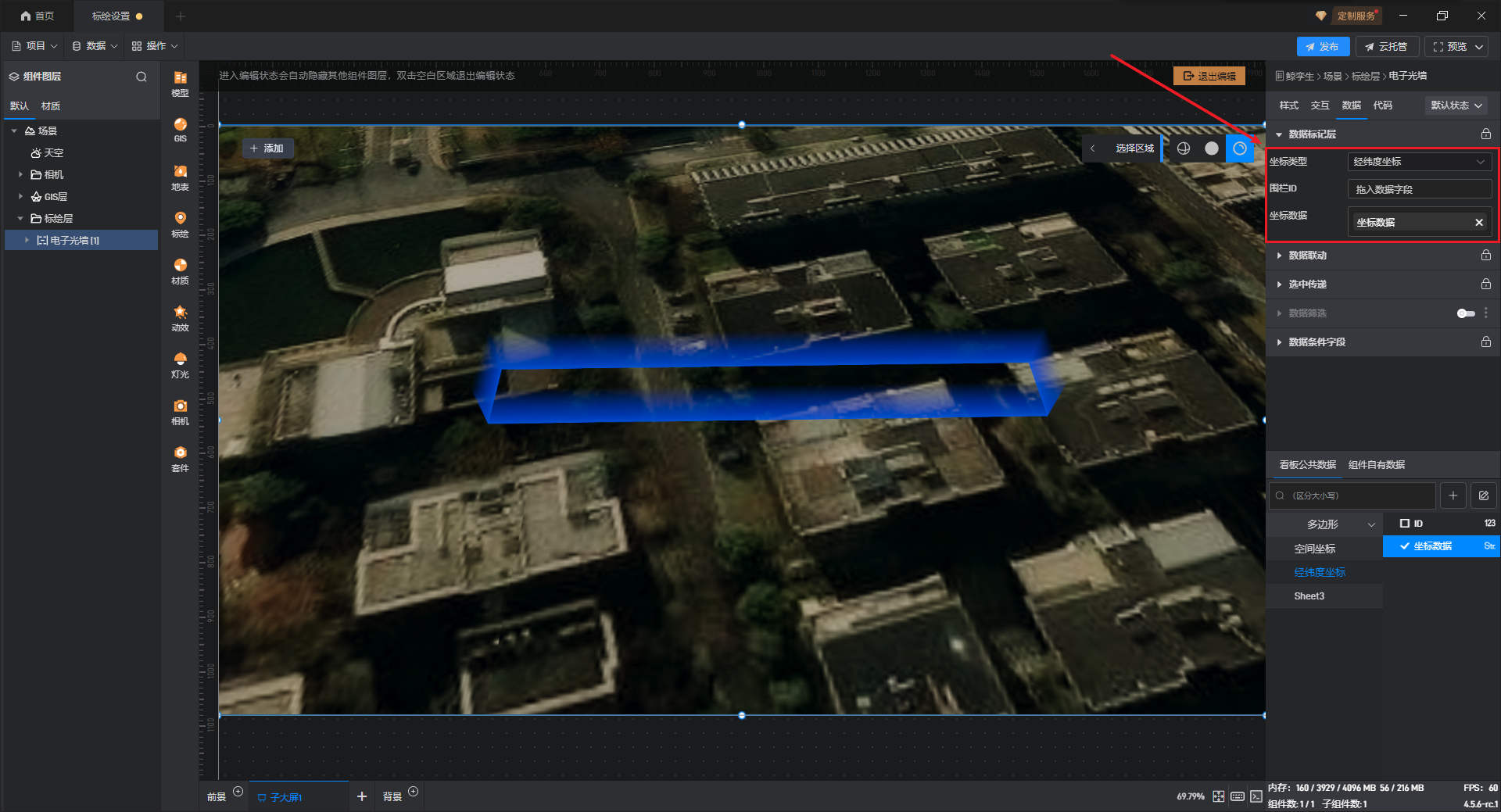Switch to the 交互 tab

[1320, 106]
